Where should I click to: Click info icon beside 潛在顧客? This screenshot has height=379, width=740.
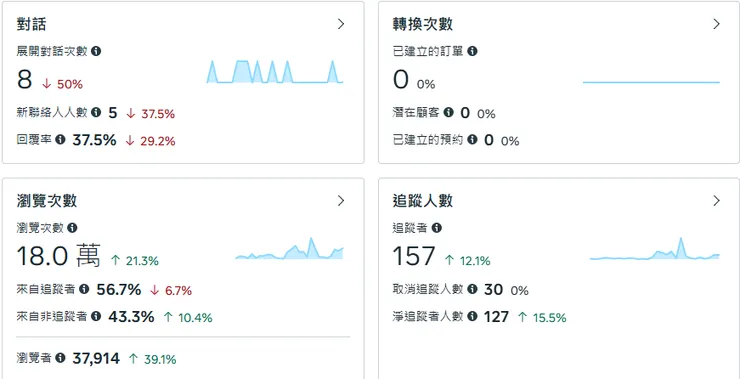tap(448, 112)
